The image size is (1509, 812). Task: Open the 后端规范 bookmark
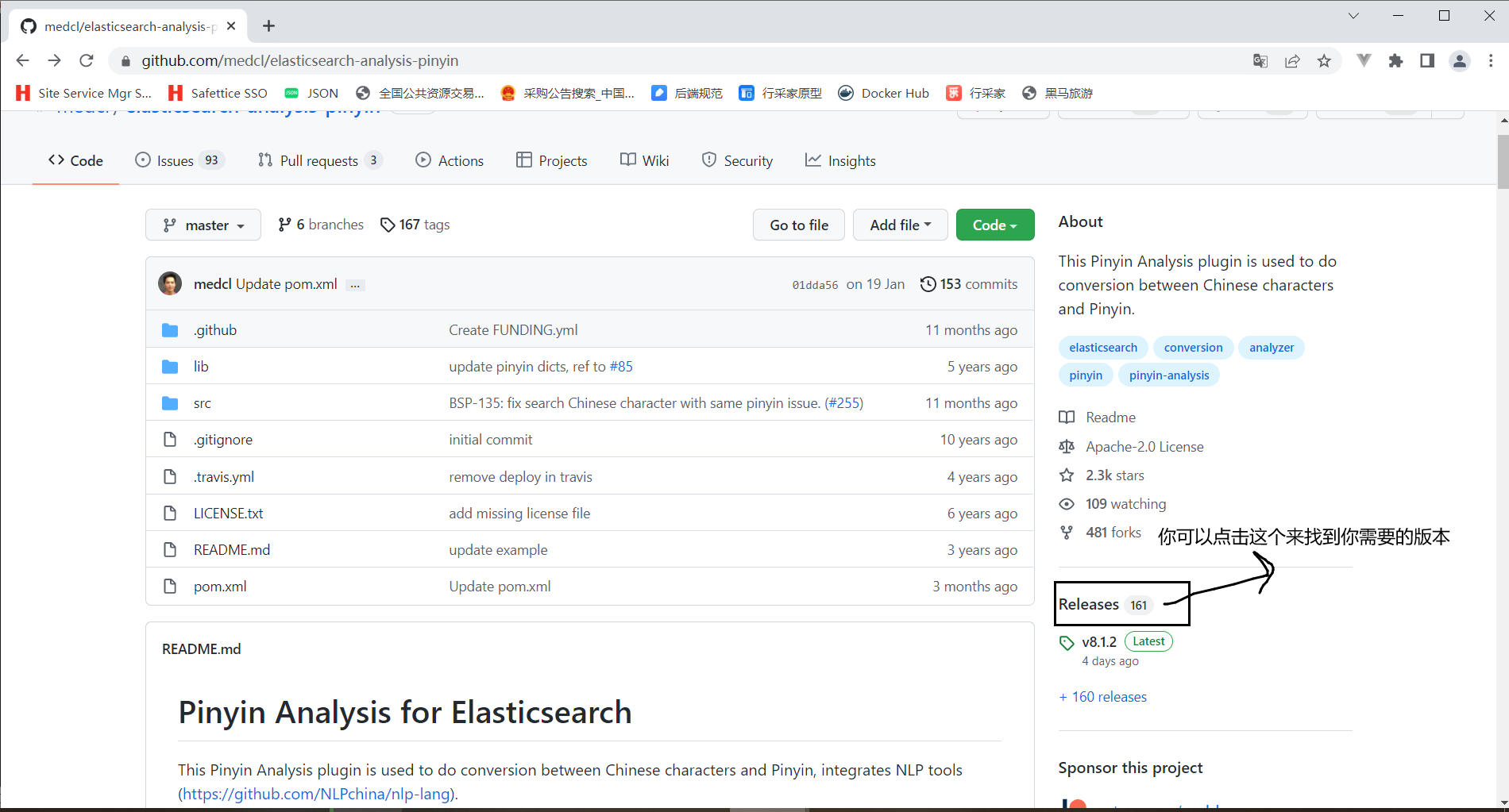click(x=687, y=93)
